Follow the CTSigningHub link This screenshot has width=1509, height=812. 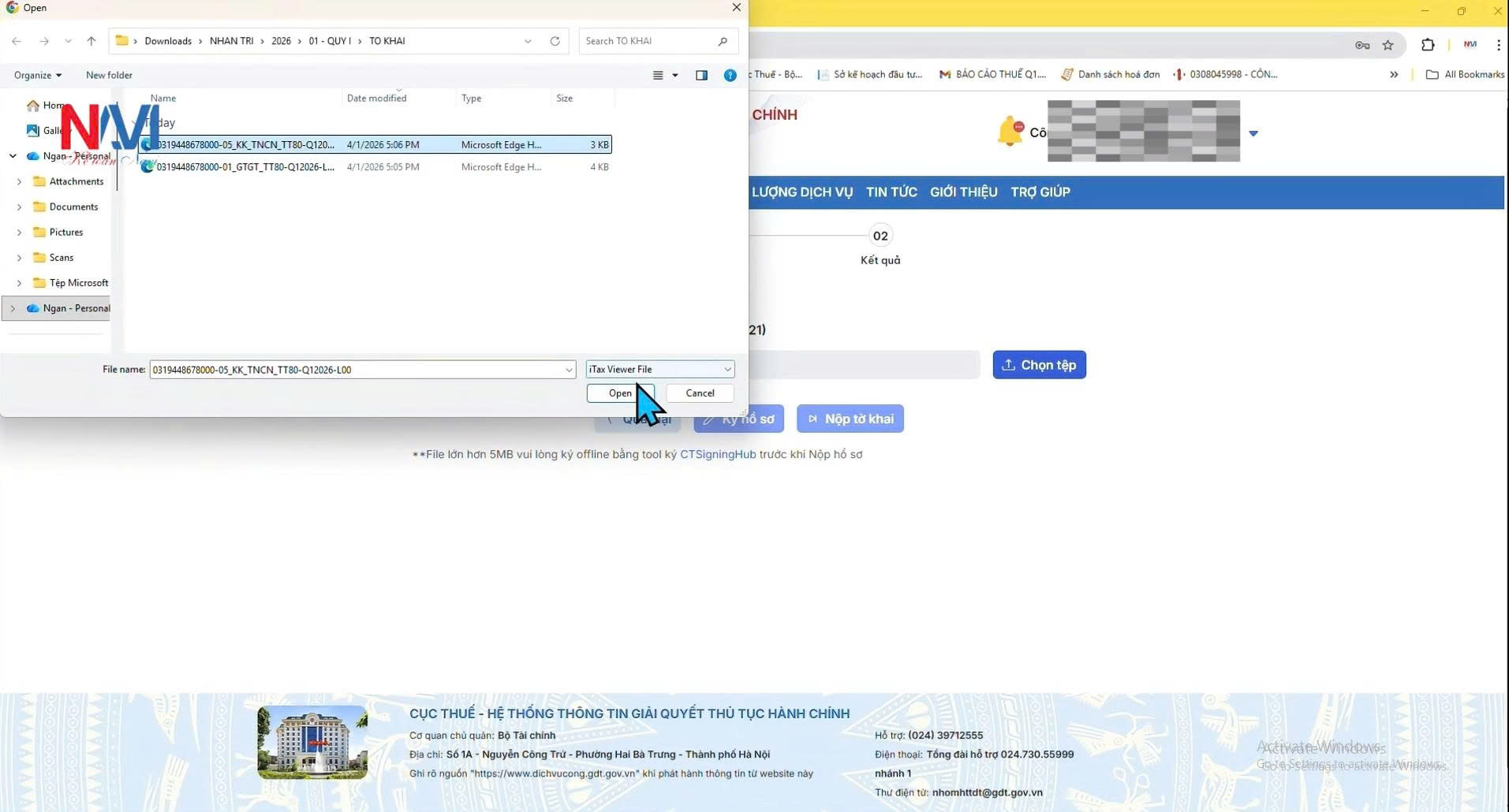tap(717, 454)
